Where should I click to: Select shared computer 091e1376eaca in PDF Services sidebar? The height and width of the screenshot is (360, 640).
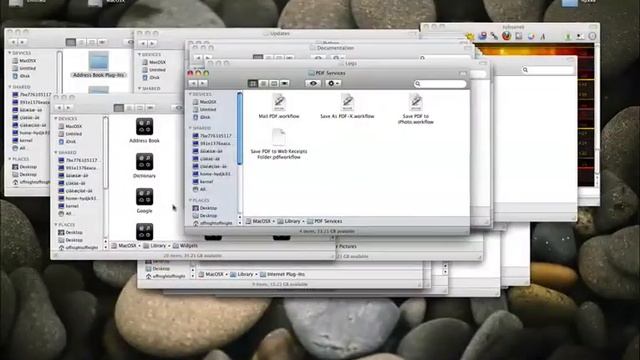tap(212, 143)
